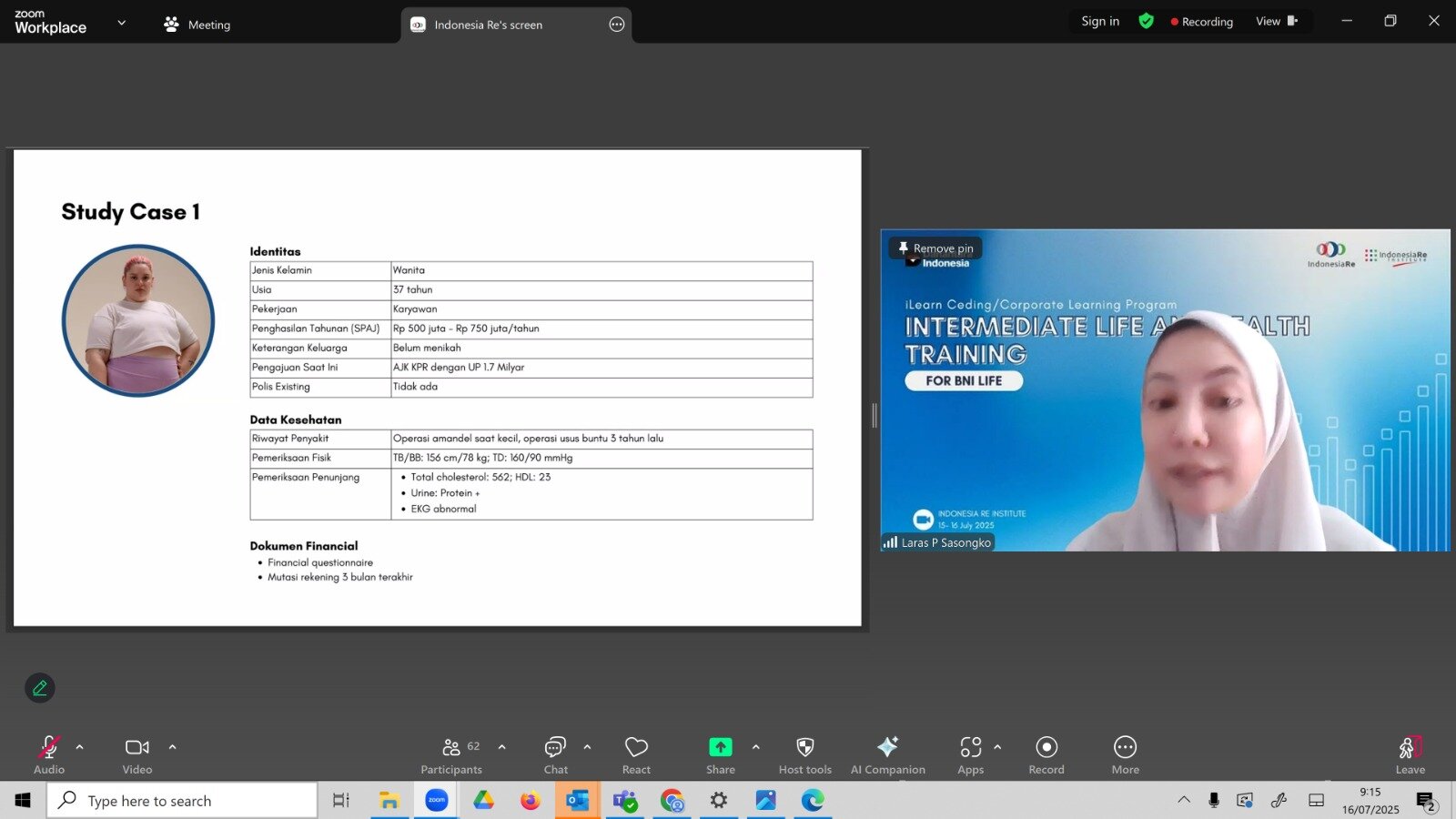Open Zoom Workplace dropdown arrow
The width and height of the screenshot is (1456, 819).
[122, 23]
